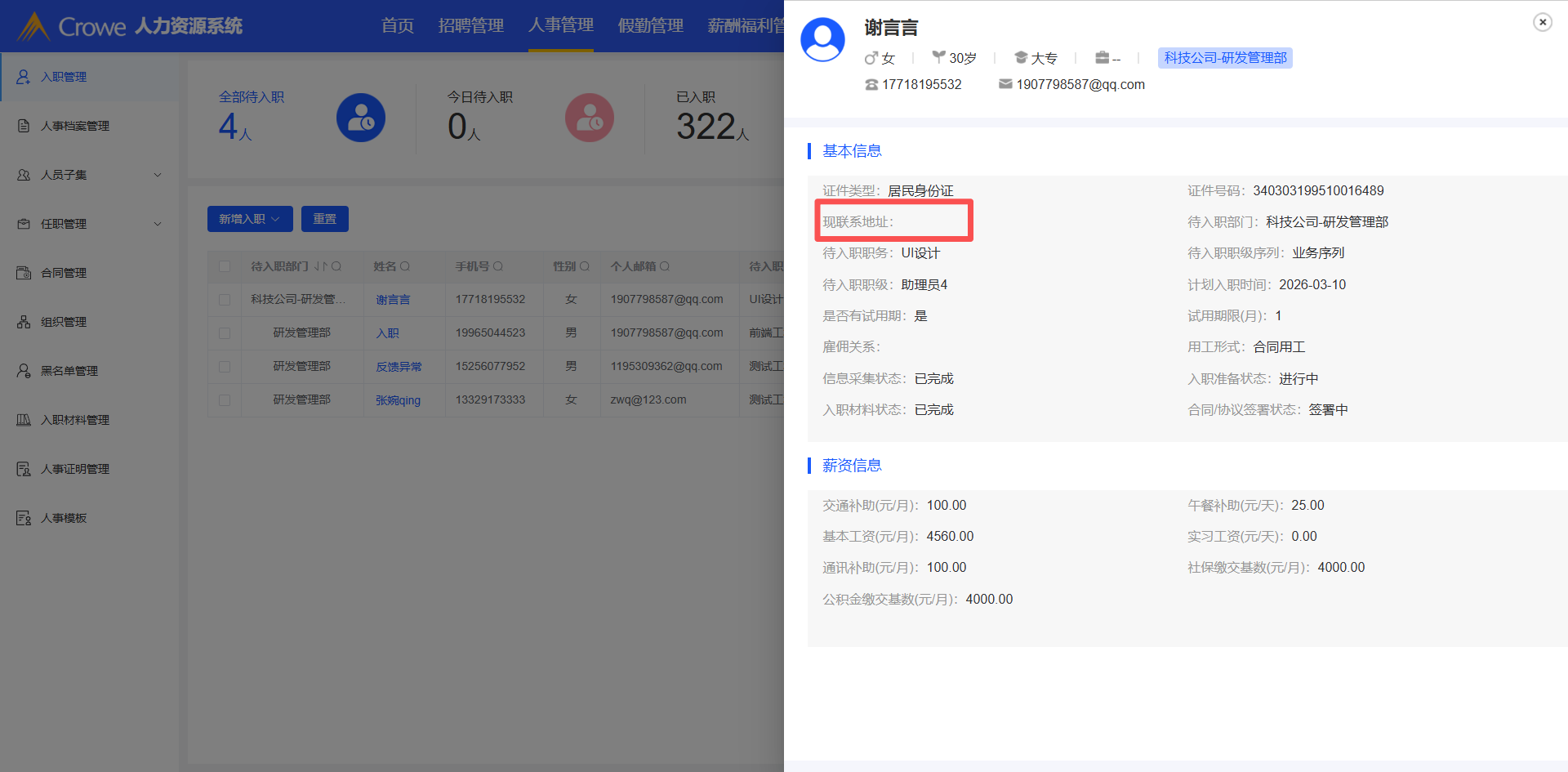
Task: Close the 谢言言 detail panel
Action: point(1542,22)
